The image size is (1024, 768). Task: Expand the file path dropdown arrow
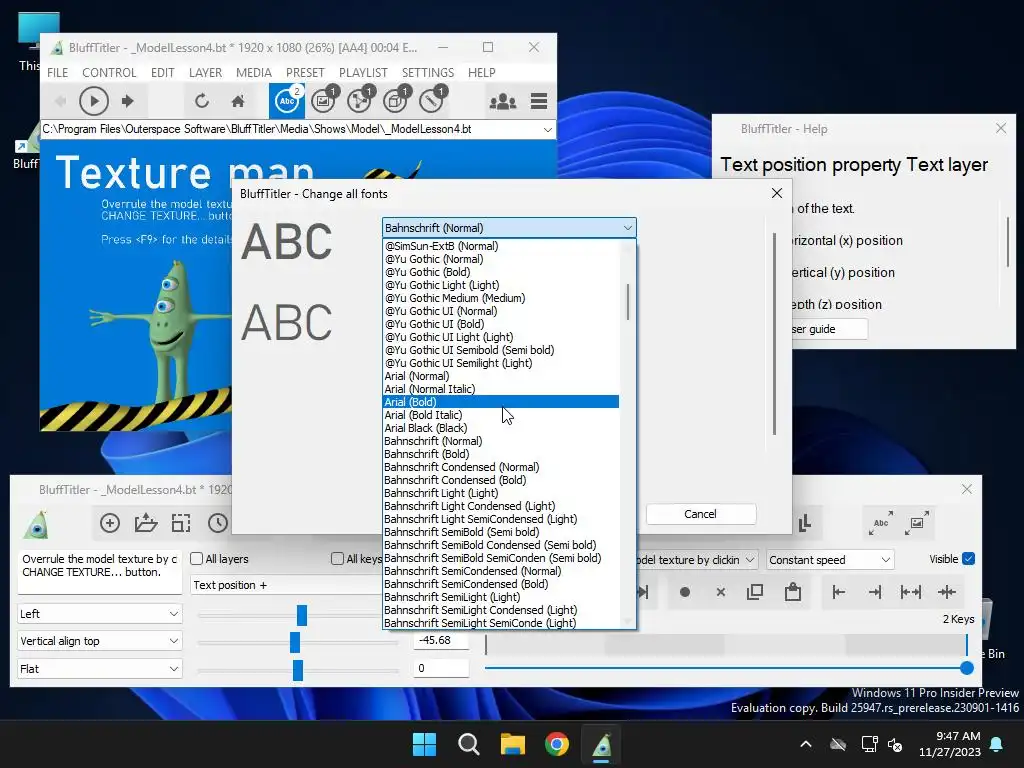pos(547,129)
